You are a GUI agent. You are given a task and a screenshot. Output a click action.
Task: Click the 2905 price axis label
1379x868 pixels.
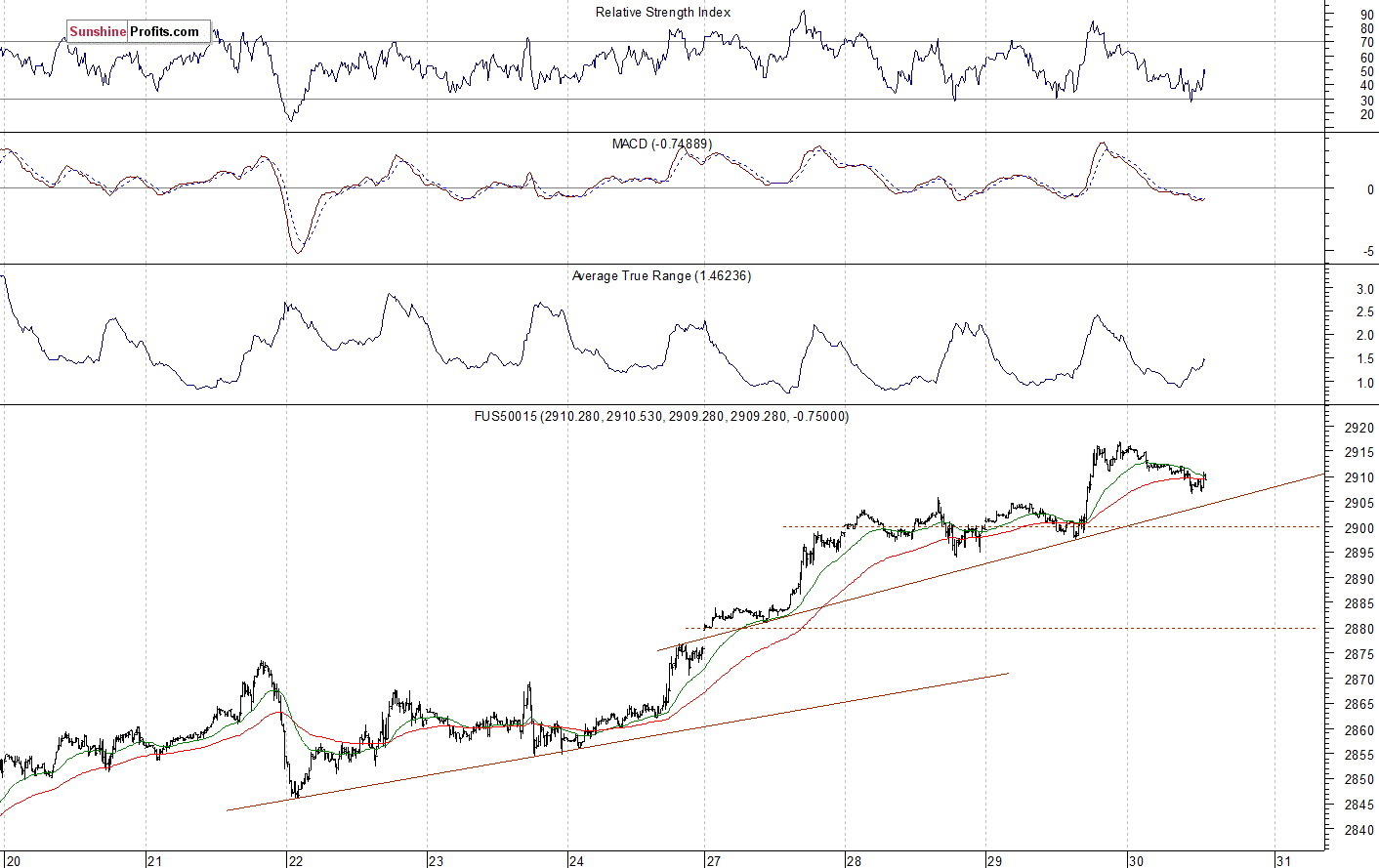(1359, 504)
